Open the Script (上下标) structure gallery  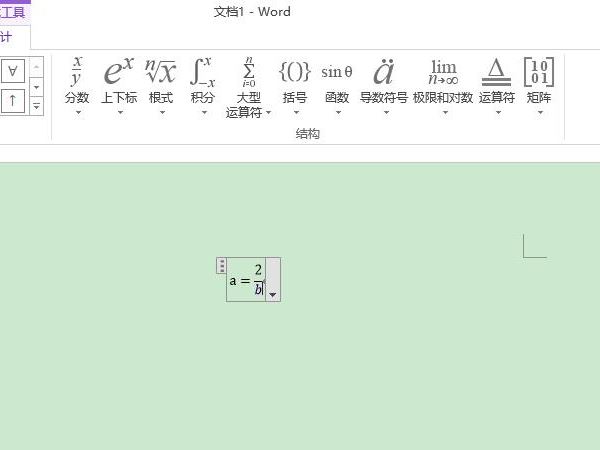119,86
